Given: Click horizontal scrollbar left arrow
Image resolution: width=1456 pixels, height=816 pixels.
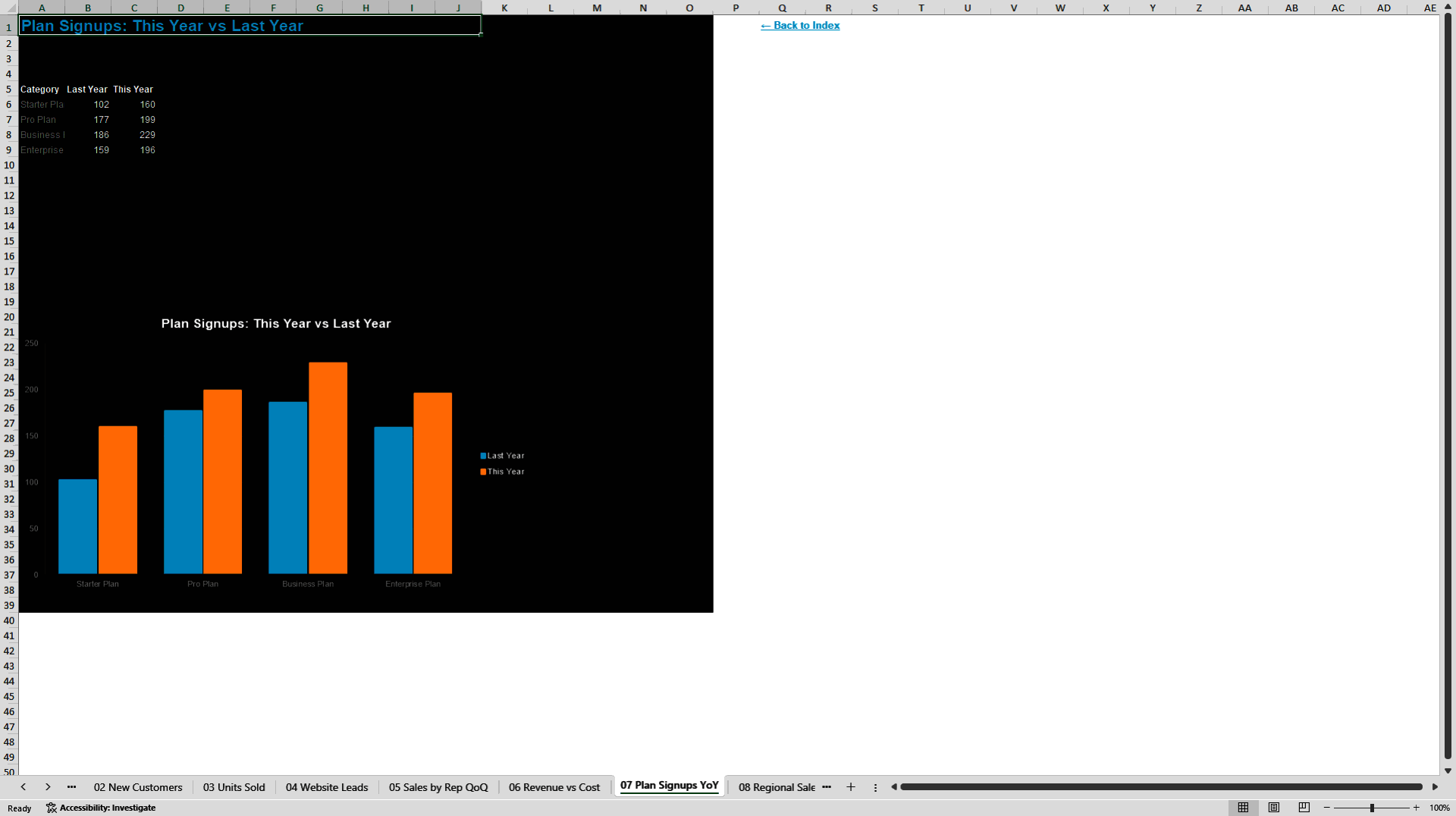Looking at the screenshot, I should [894, 787].
